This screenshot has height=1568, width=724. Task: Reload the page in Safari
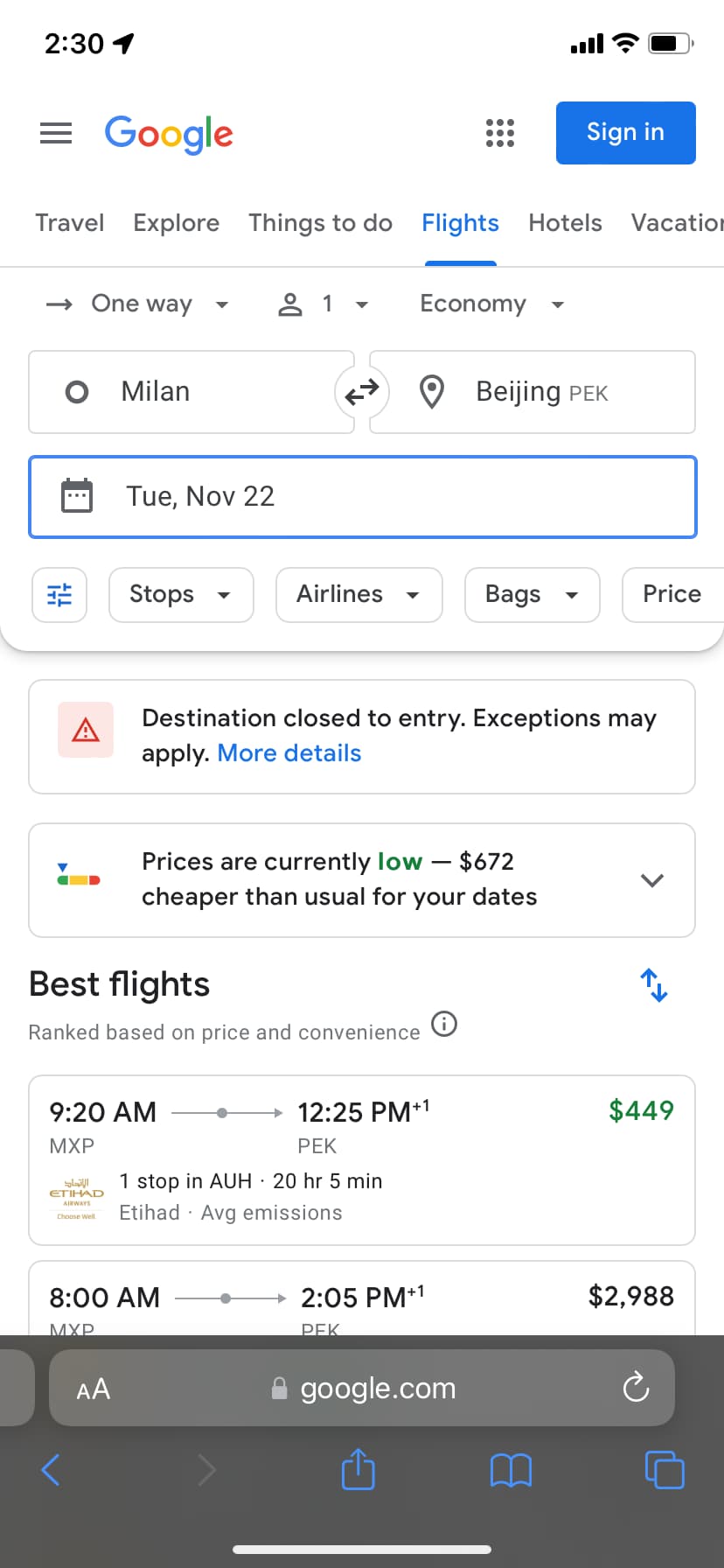pyautogui.click(x=636, y=1387)
